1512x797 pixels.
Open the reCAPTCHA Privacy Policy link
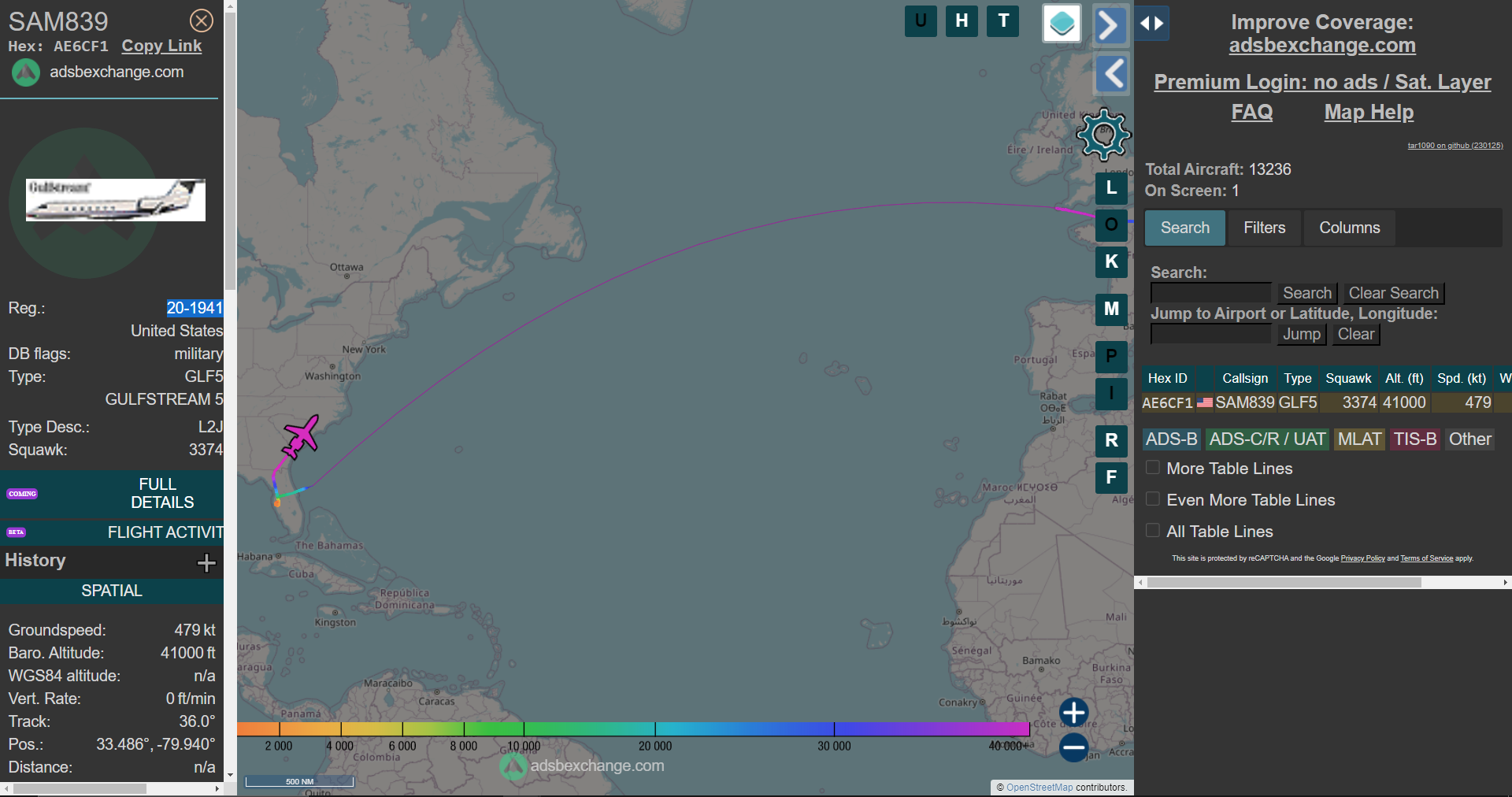[x=1362, y=558]
